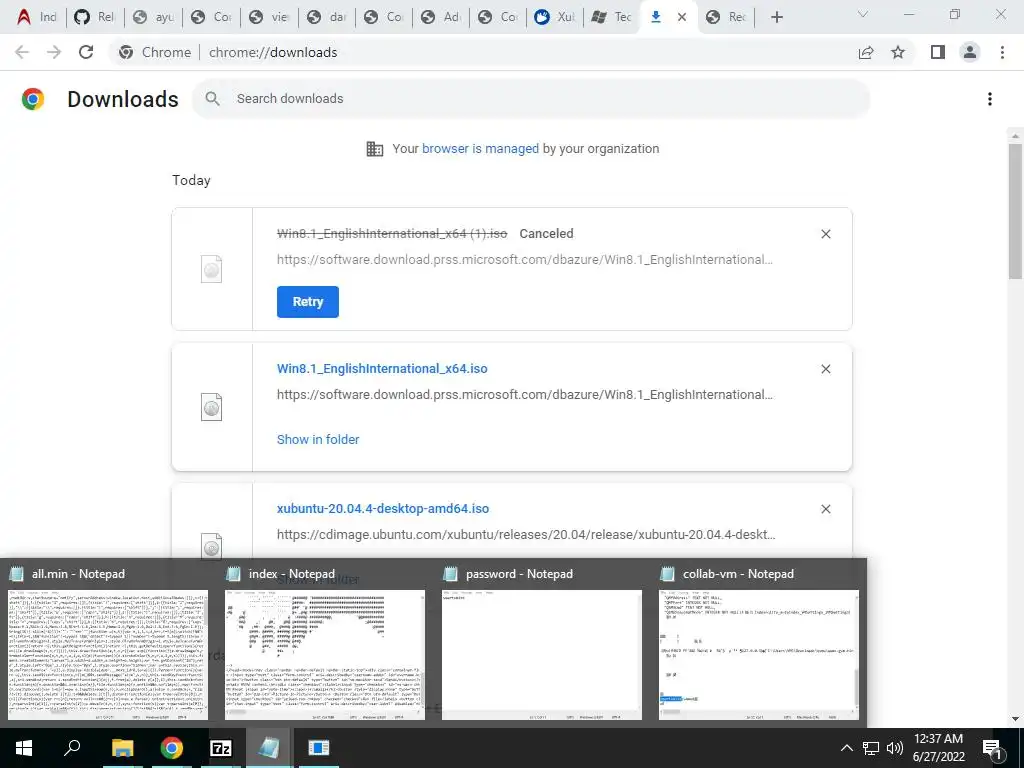This screenshot has width=1024, height=768.
Task: Show hidden system tray icons
Action: pyautogui.click(x=846, y=748)
